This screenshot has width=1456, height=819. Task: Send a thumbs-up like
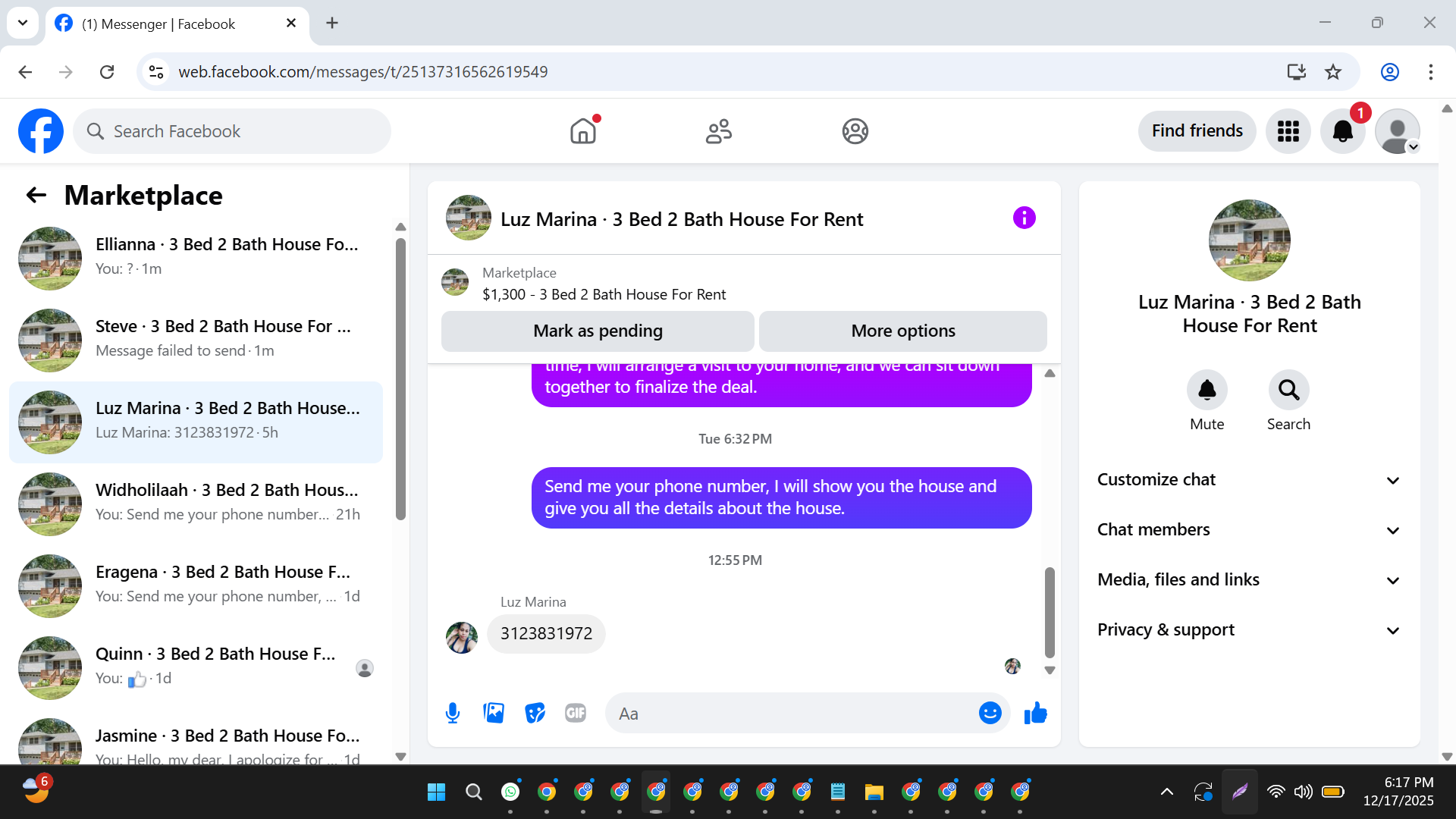(x=1035, y=713)
